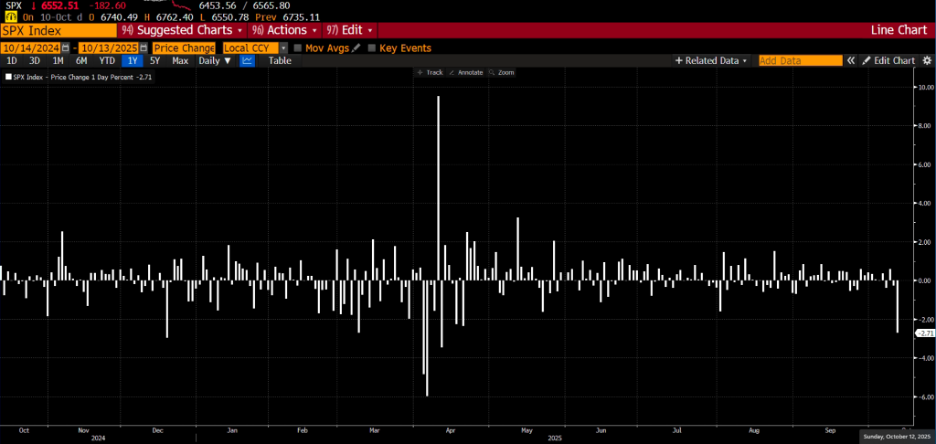Screen dimensions: 936x444
Task: Open the start date calendar picker
Action: coord(65,47)
